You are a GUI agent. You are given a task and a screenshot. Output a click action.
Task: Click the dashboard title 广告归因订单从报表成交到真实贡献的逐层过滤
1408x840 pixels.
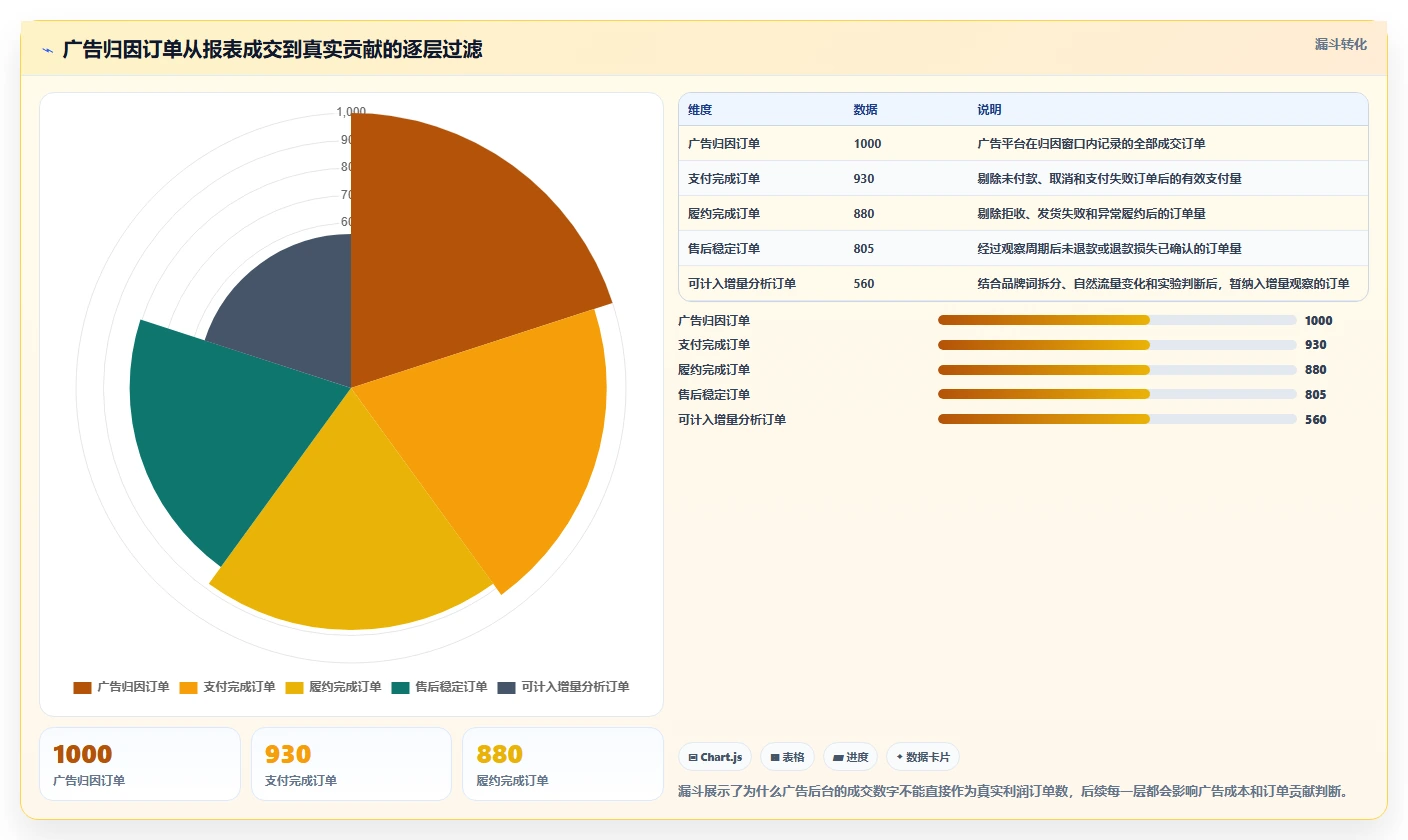272,49
